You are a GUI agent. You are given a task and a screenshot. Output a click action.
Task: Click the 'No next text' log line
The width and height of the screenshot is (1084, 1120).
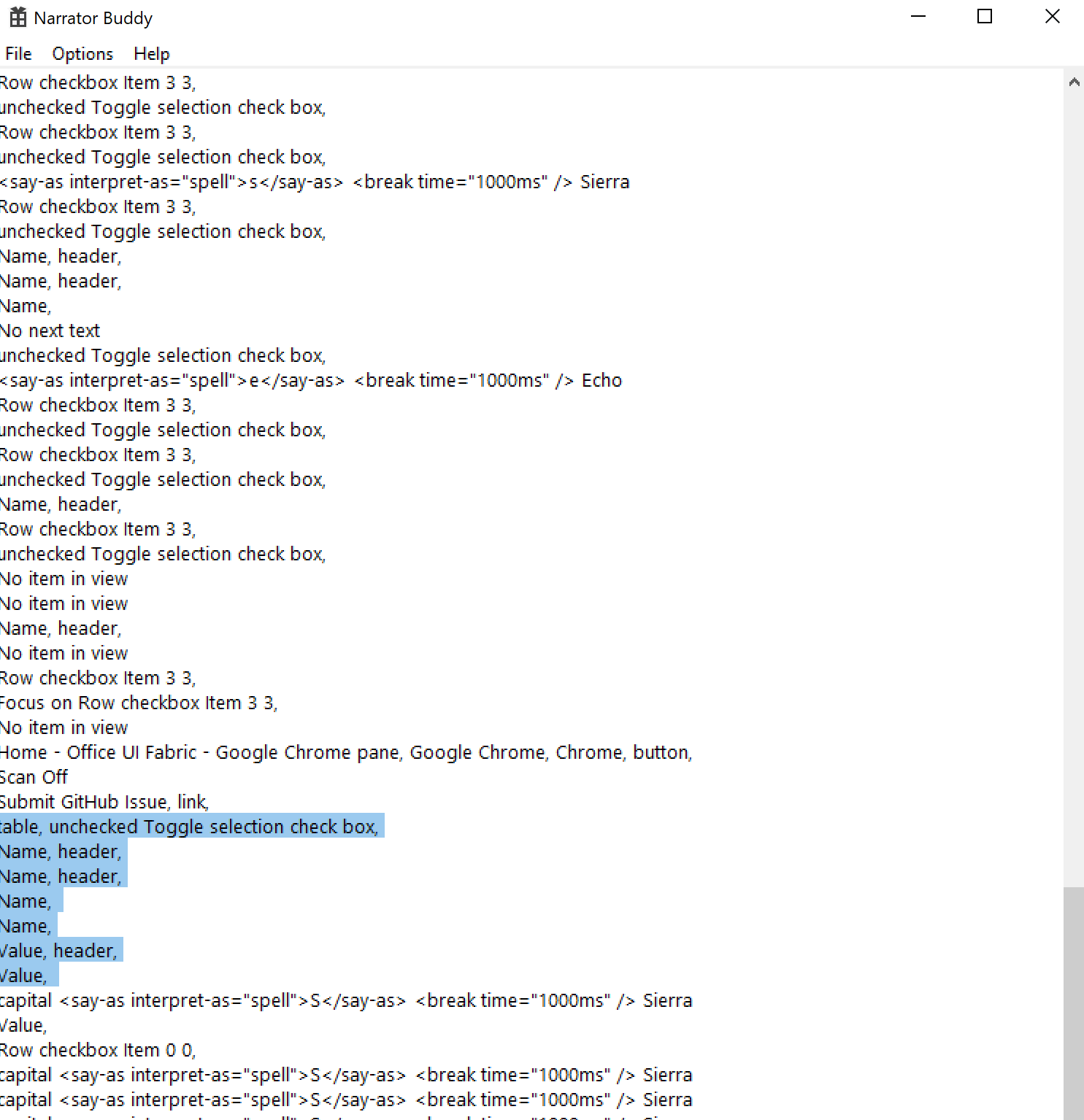tap(50, 331)
